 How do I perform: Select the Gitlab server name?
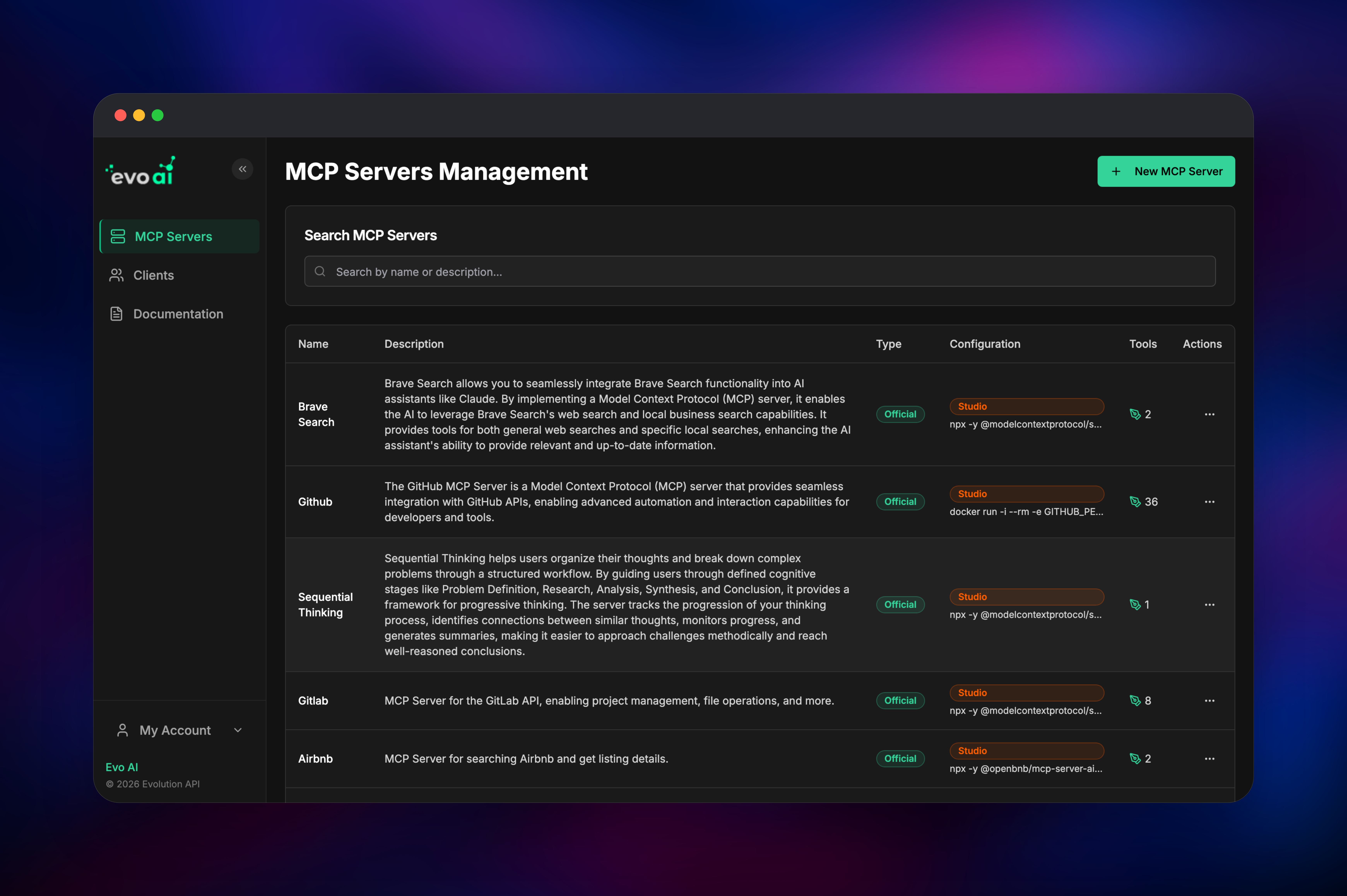[313, 701]
